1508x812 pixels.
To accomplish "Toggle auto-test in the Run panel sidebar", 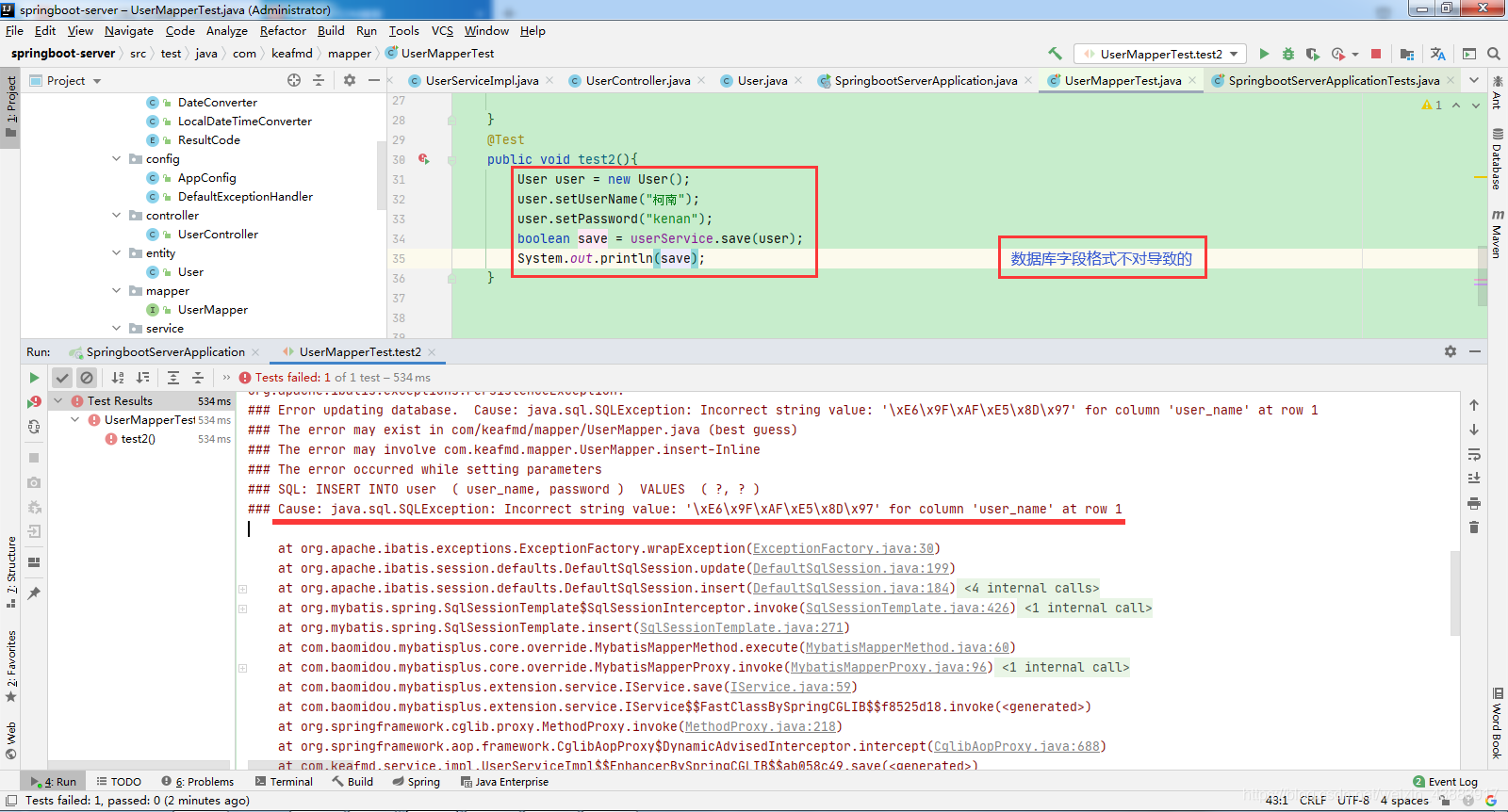I will point(34,427).
